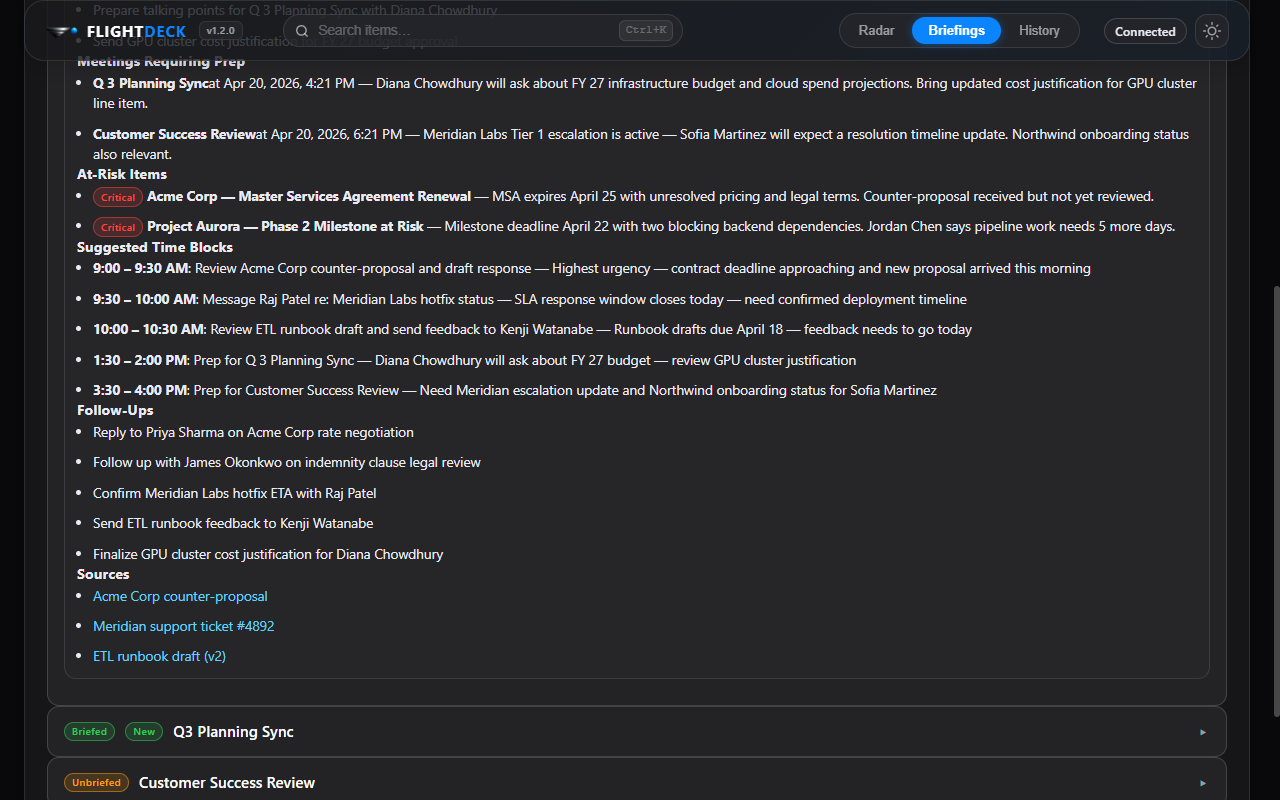Click the Unbriefed badge on Customer Success Review
The width and height of the screenshot is (1280, 800).
point(96,783)
